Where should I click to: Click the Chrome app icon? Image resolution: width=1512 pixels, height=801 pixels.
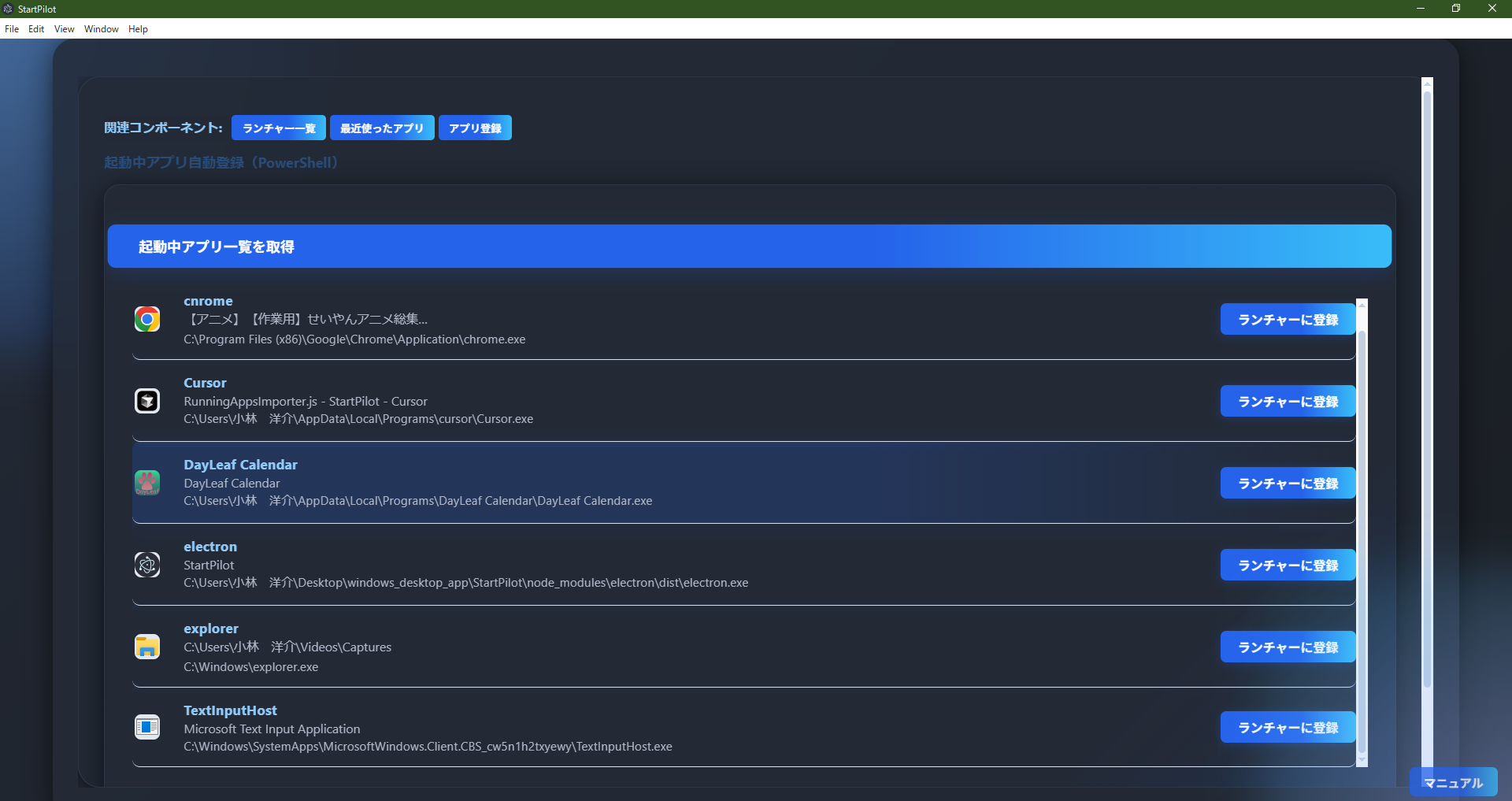pyautogui.click(x=146, y=319)
